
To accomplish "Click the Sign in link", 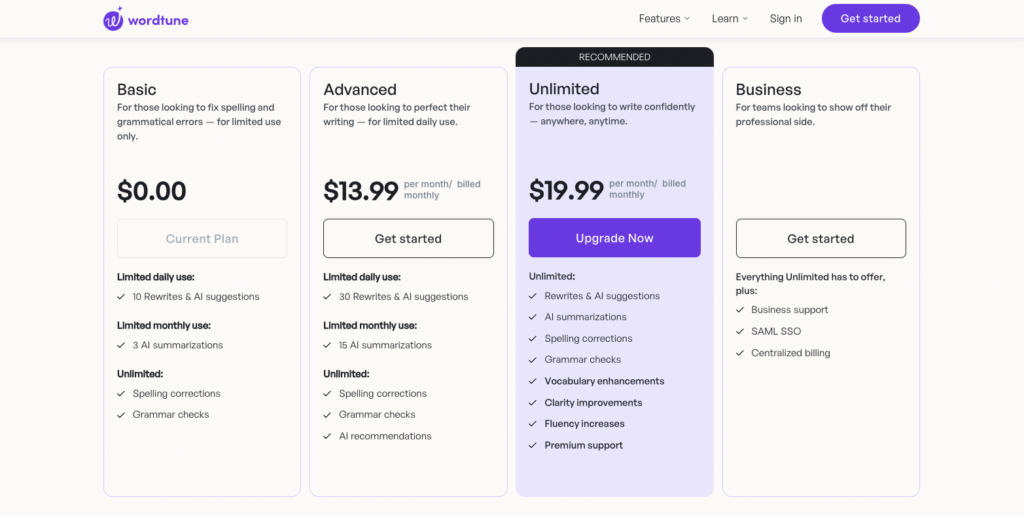I will (x=786, y=18).
